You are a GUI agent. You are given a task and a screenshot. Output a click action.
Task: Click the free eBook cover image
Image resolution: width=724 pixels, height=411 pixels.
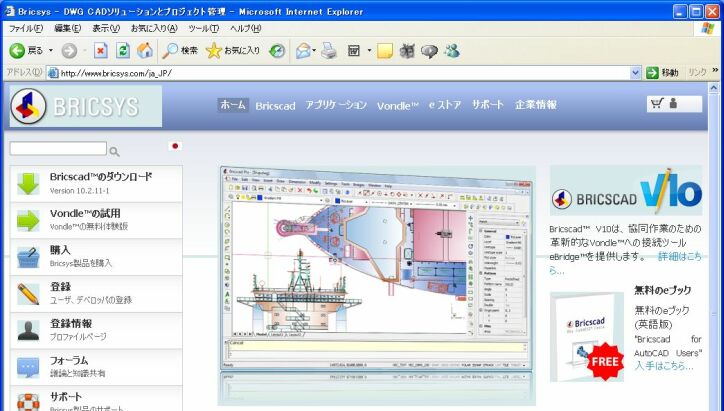pos(587,337)
